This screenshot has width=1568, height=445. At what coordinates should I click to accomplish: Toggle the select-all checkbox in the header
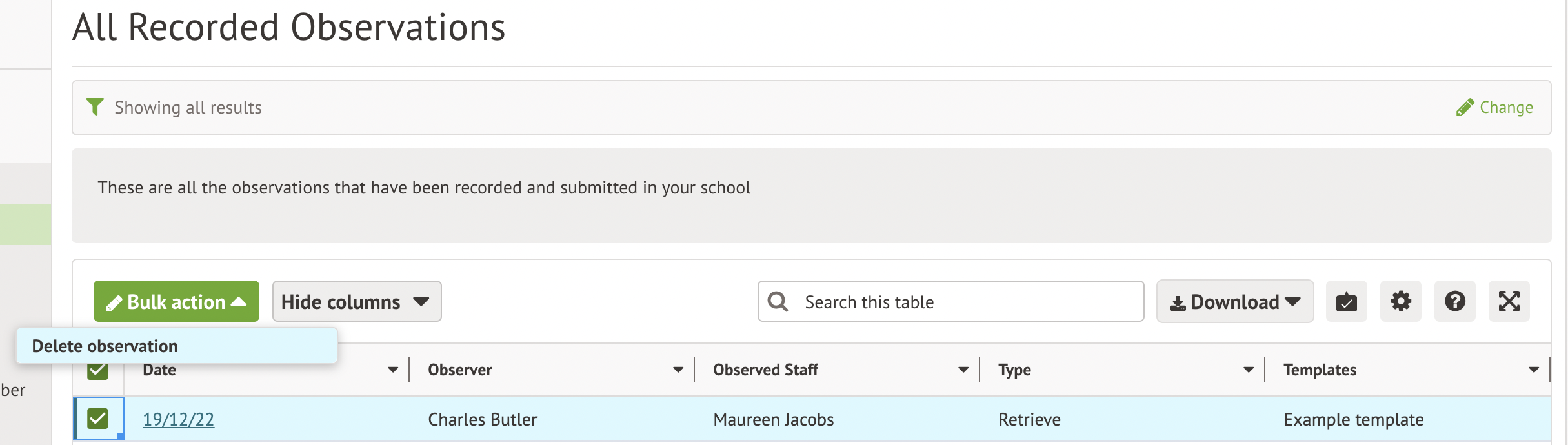[x=97, y=371]
